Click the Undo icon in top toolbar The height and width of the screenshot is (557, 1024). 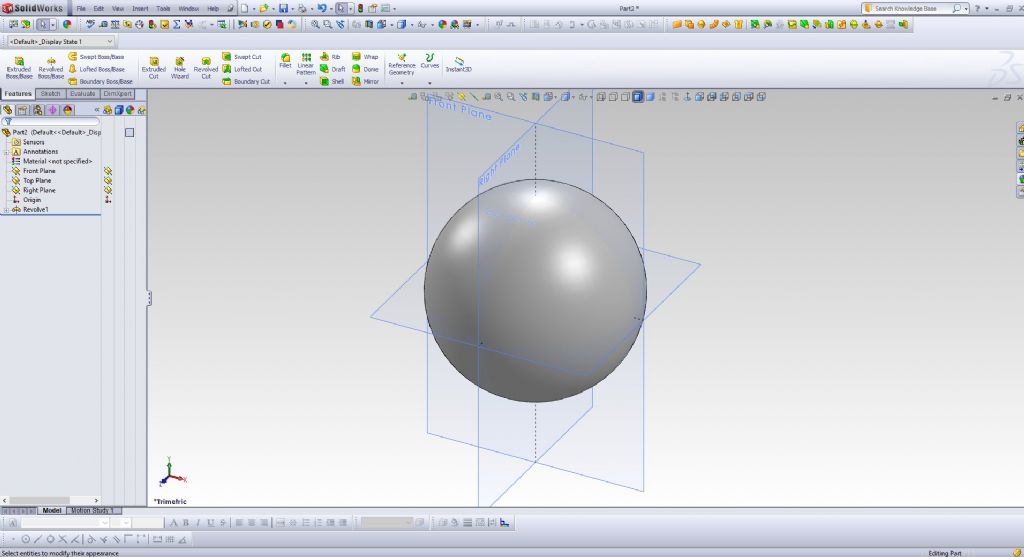coord(321,8)
